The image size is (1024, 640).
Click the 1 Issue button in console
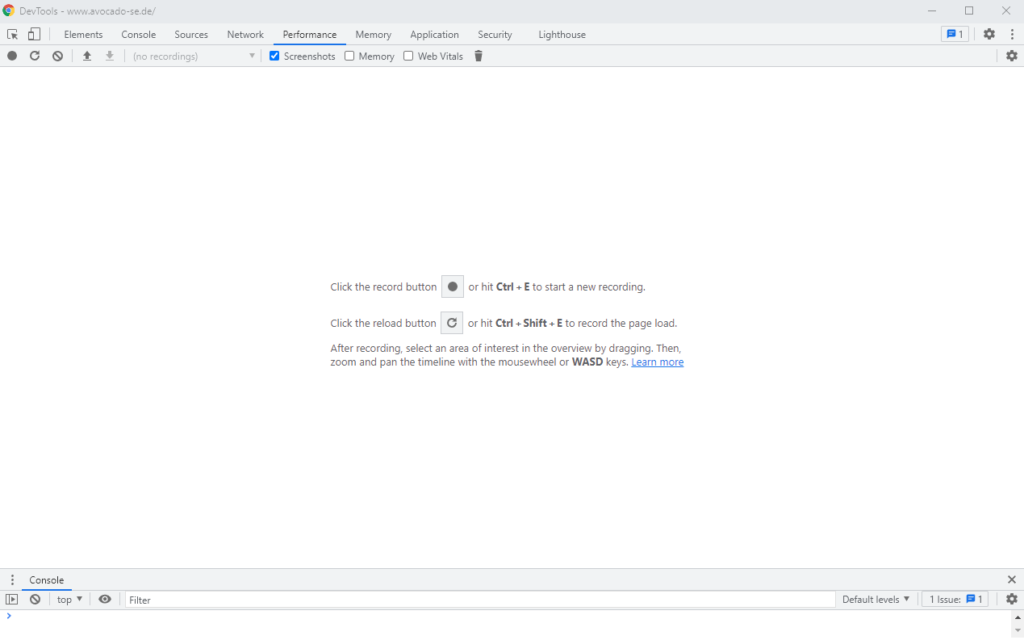957,599
